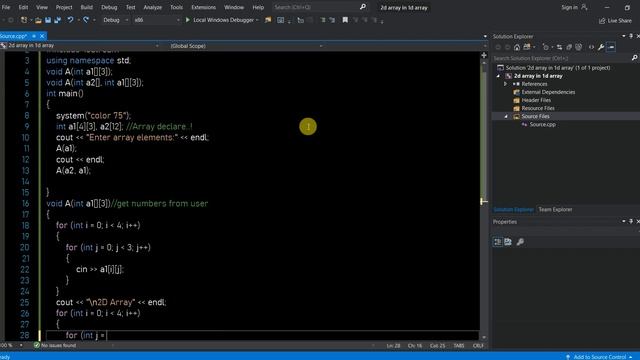Click the Pending Changes Filter icon

546,47
